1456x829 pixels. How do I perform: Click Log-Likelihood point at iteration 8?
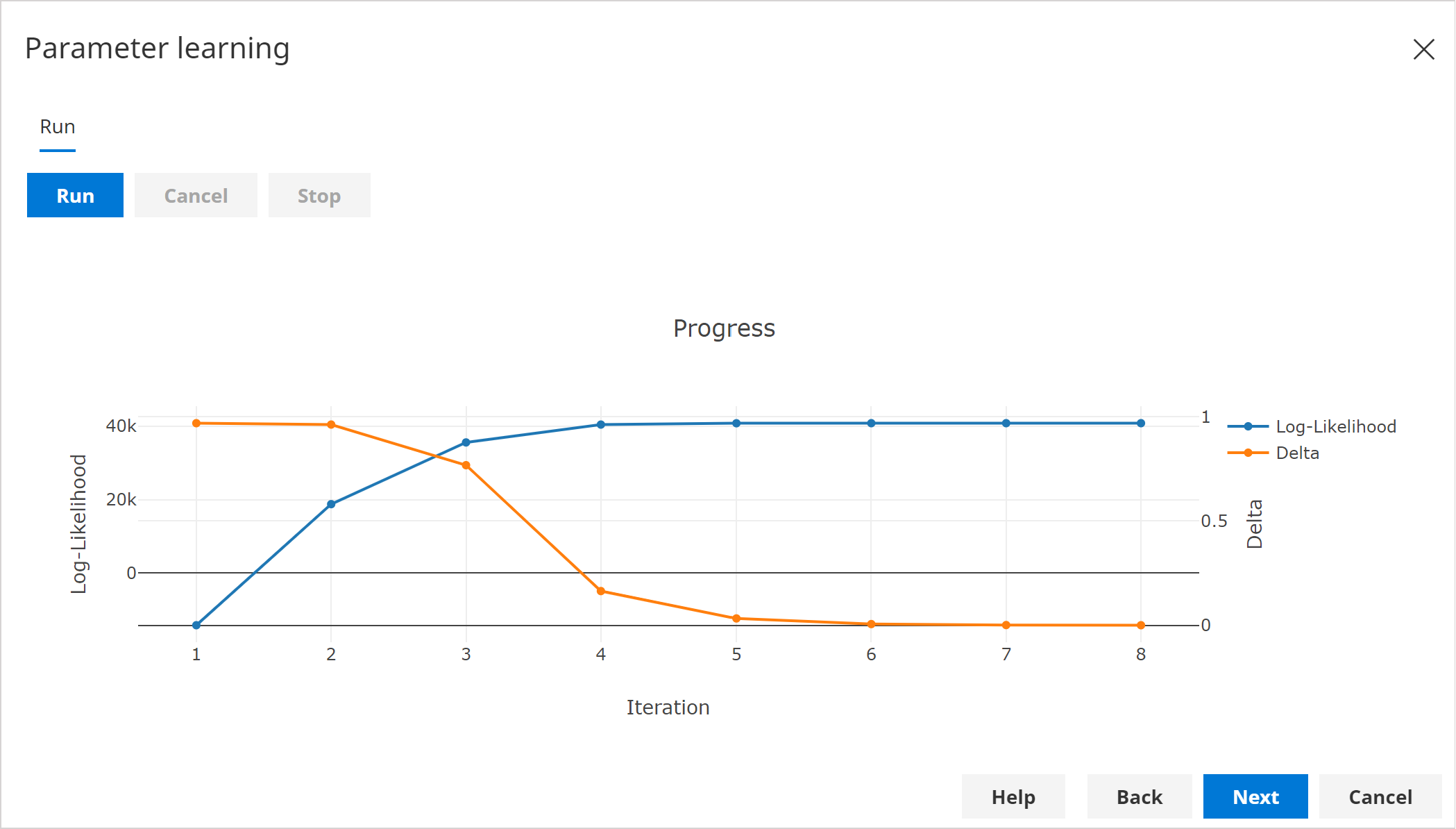click(1141, 423)
